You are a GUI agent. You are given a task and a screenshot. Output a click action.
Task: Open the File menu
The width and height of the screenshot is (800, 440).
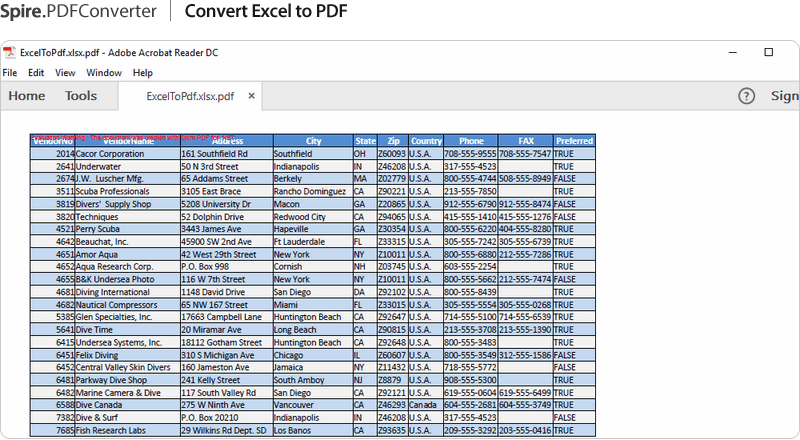coord(10,72)
